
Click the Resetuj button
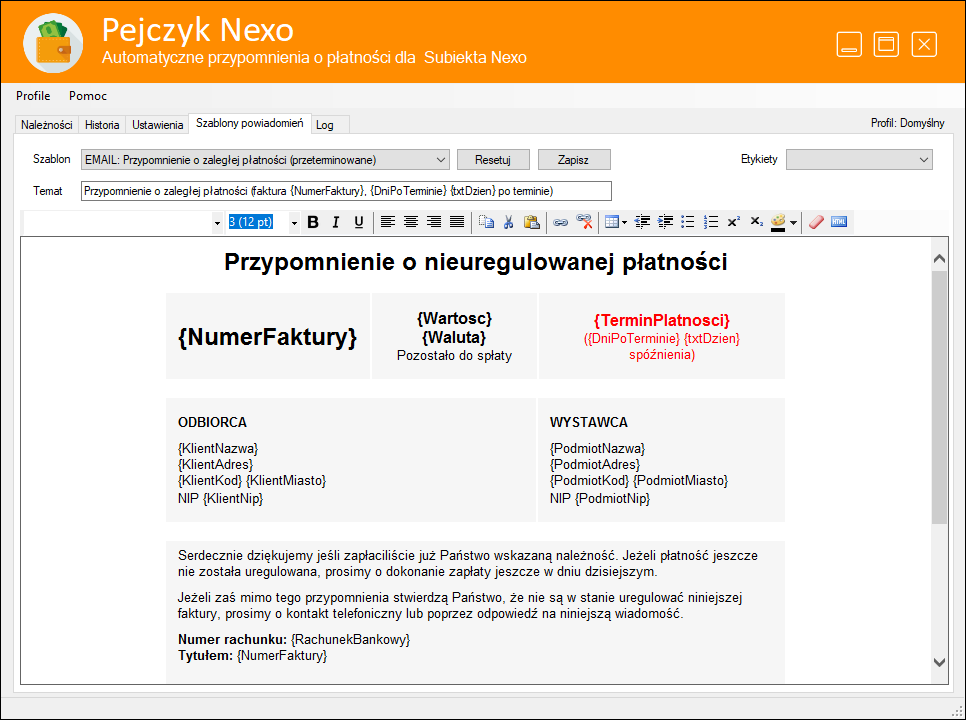pos(493,160)
